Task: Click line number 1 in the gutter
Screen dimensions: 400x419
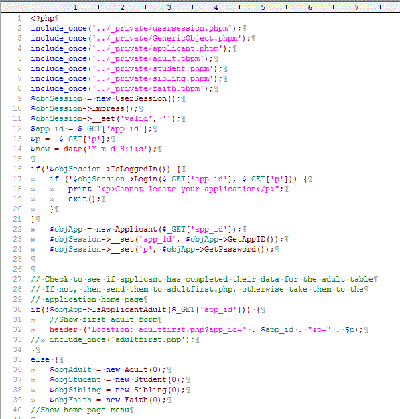Action: point(19,18)
